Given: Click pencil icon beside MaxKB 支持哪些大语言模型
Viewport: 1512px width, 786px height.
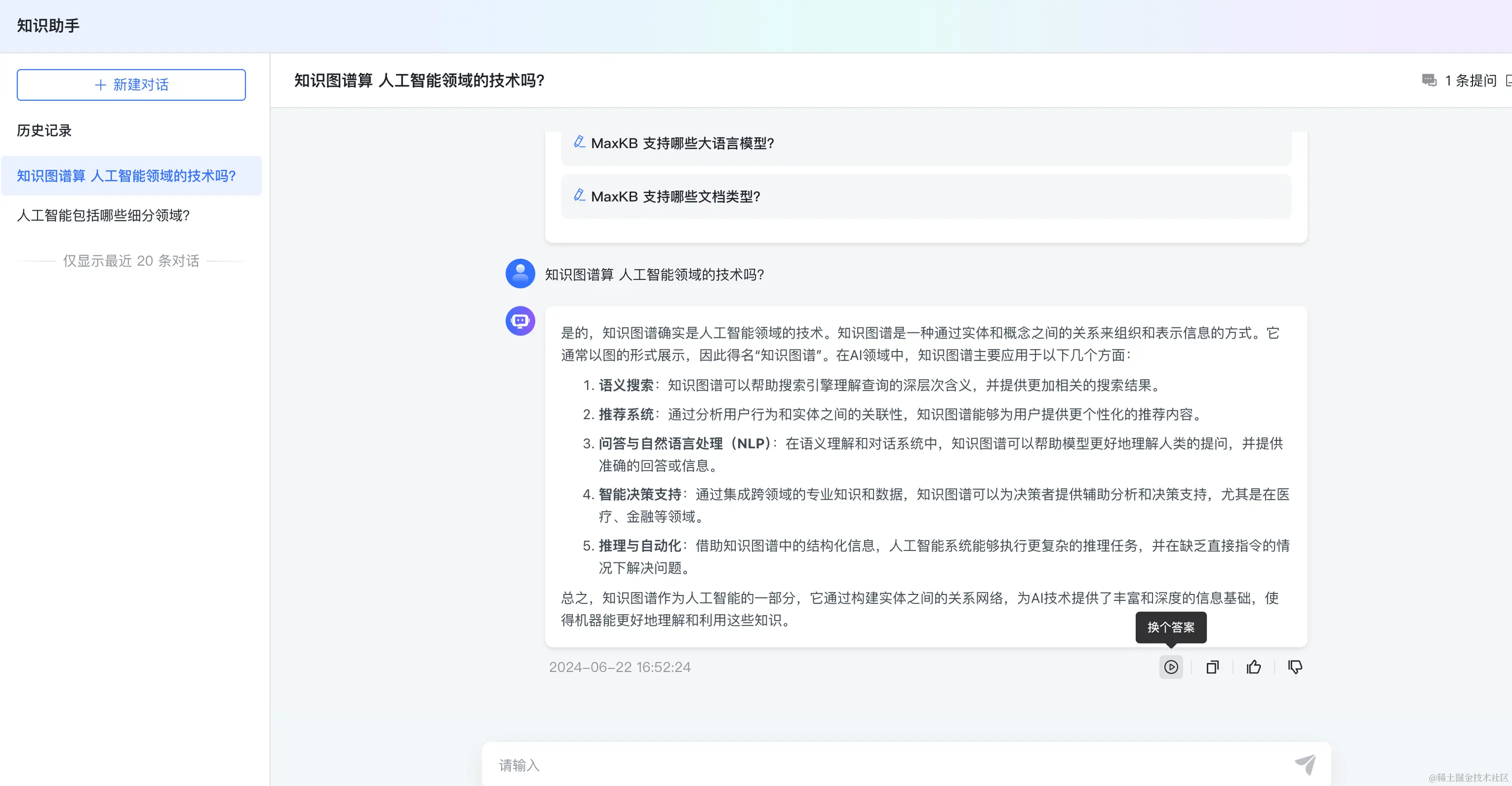Looking at the screenshot, I should pyautogui.click(x=579, y=142).
